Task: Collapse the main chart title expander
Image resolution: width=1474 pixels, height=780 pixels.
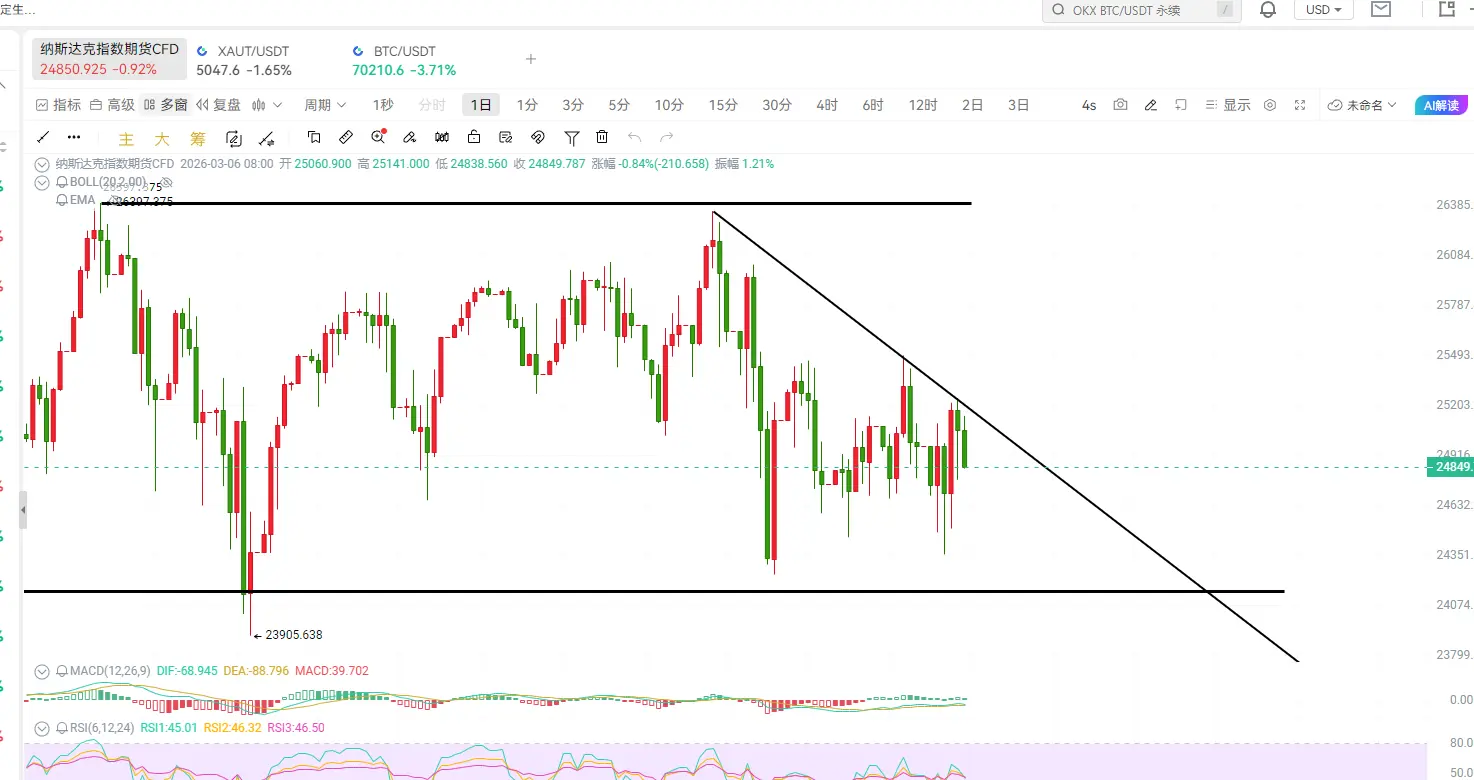Action: click(42, 164)
